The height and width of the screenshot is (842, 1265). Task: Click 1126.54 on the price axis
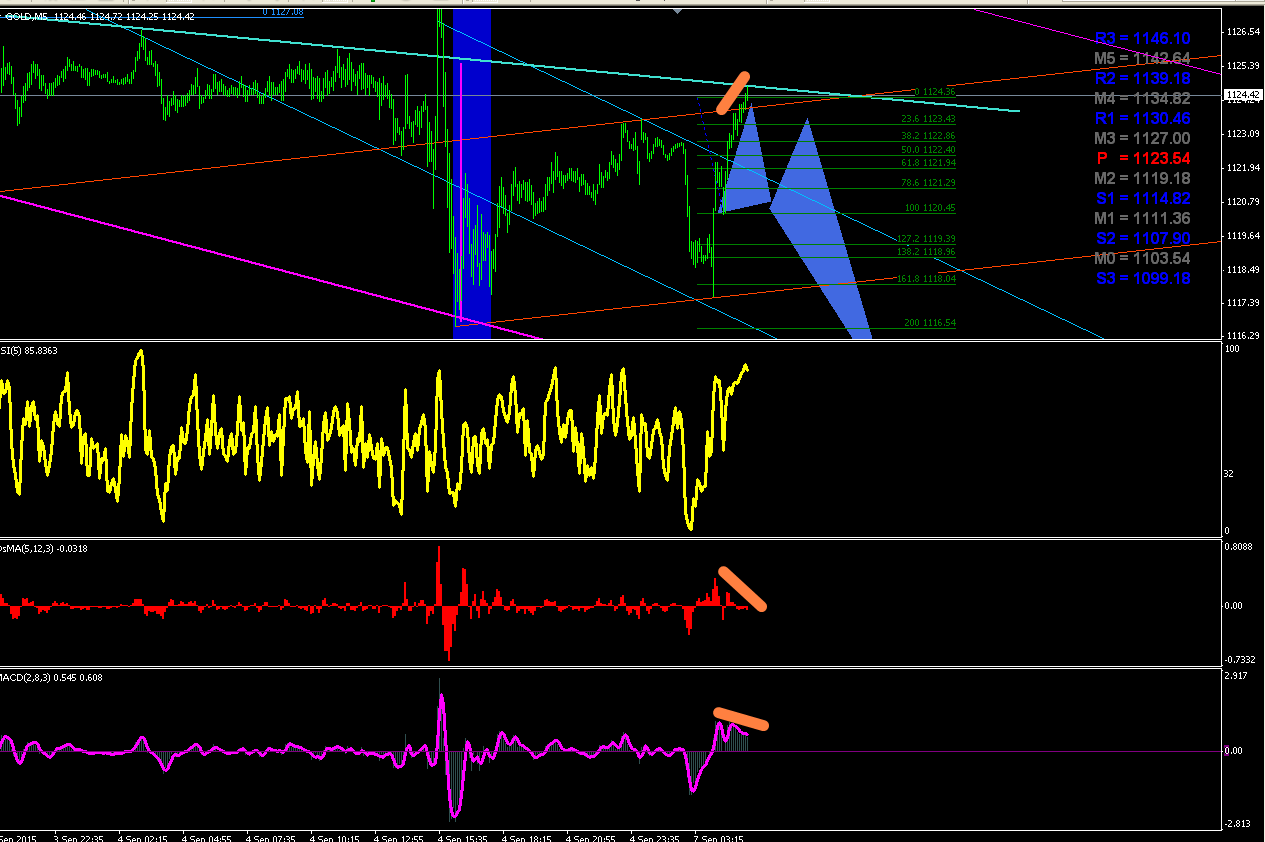[1245, 32]
